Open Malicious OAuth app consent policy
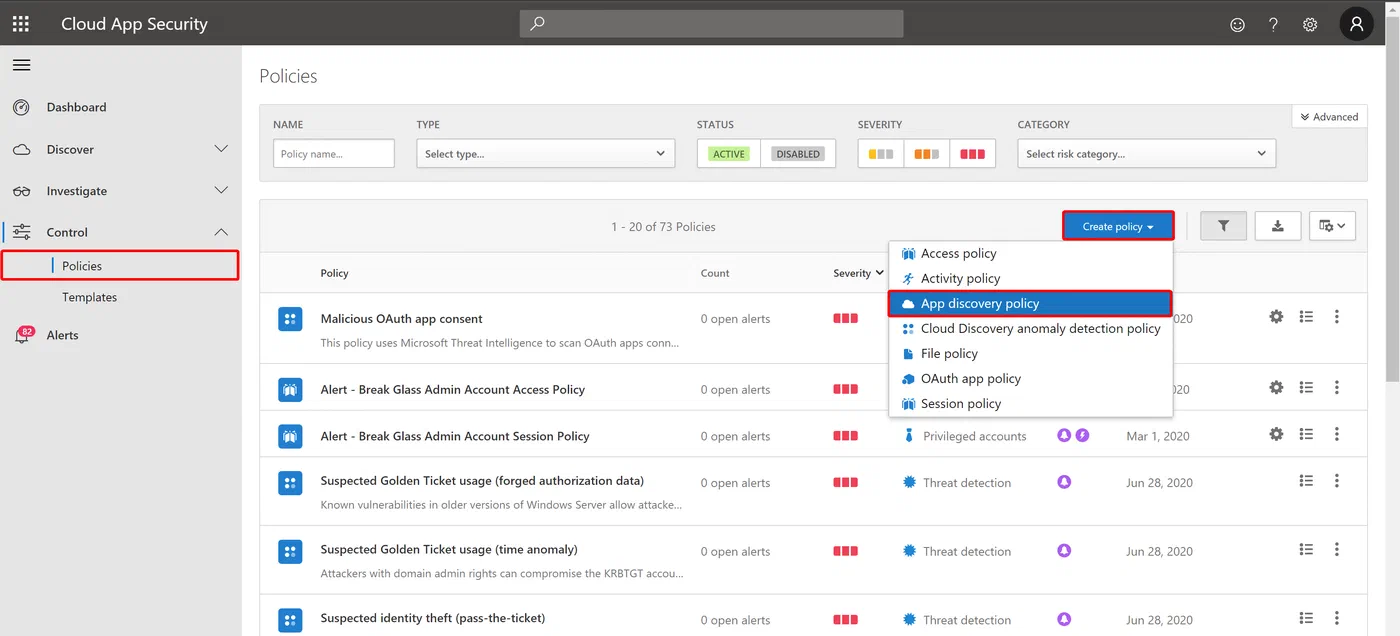 (x=401, y=319)
